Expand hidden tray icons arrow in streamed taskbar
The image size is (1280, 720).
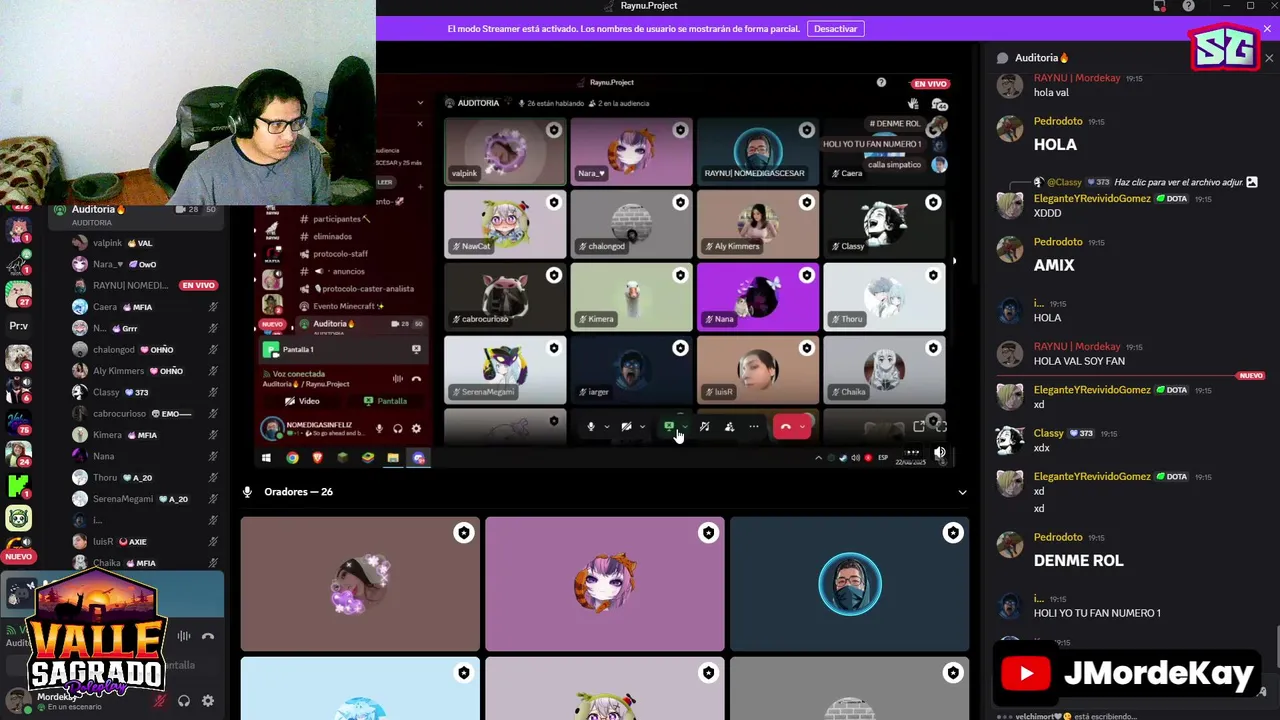[x=819, y=458]
